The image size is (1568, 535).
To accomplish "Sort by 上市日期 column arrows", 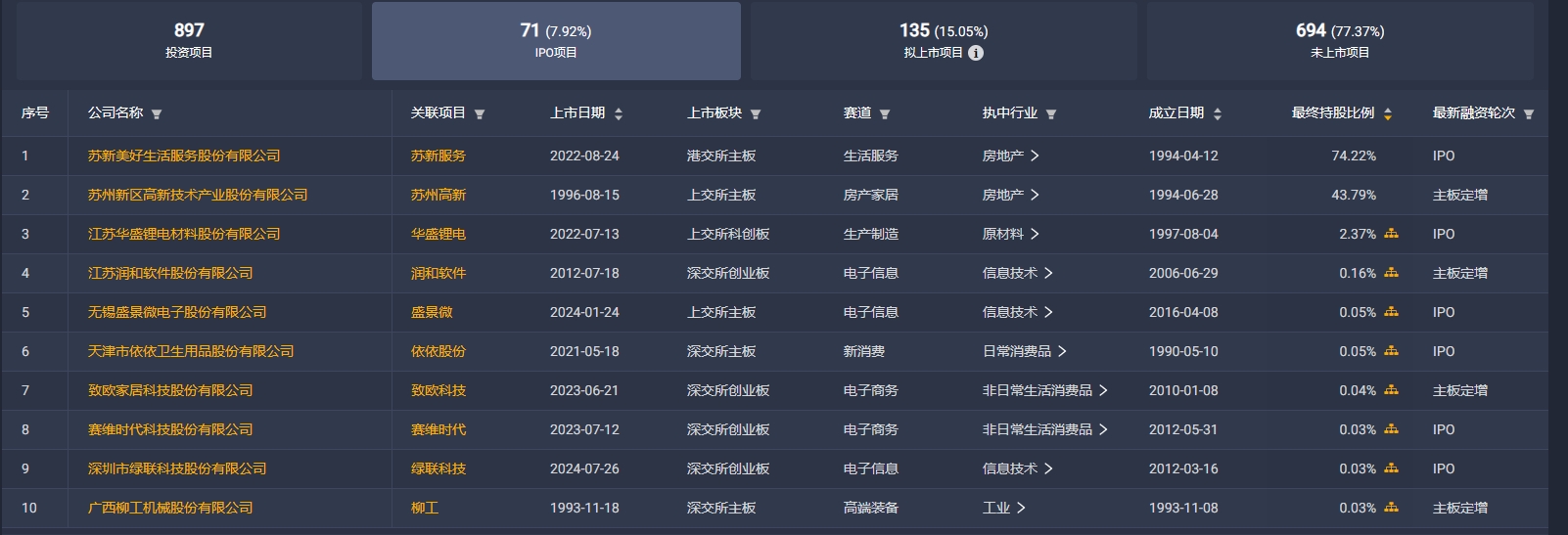I will coord(619,114).
